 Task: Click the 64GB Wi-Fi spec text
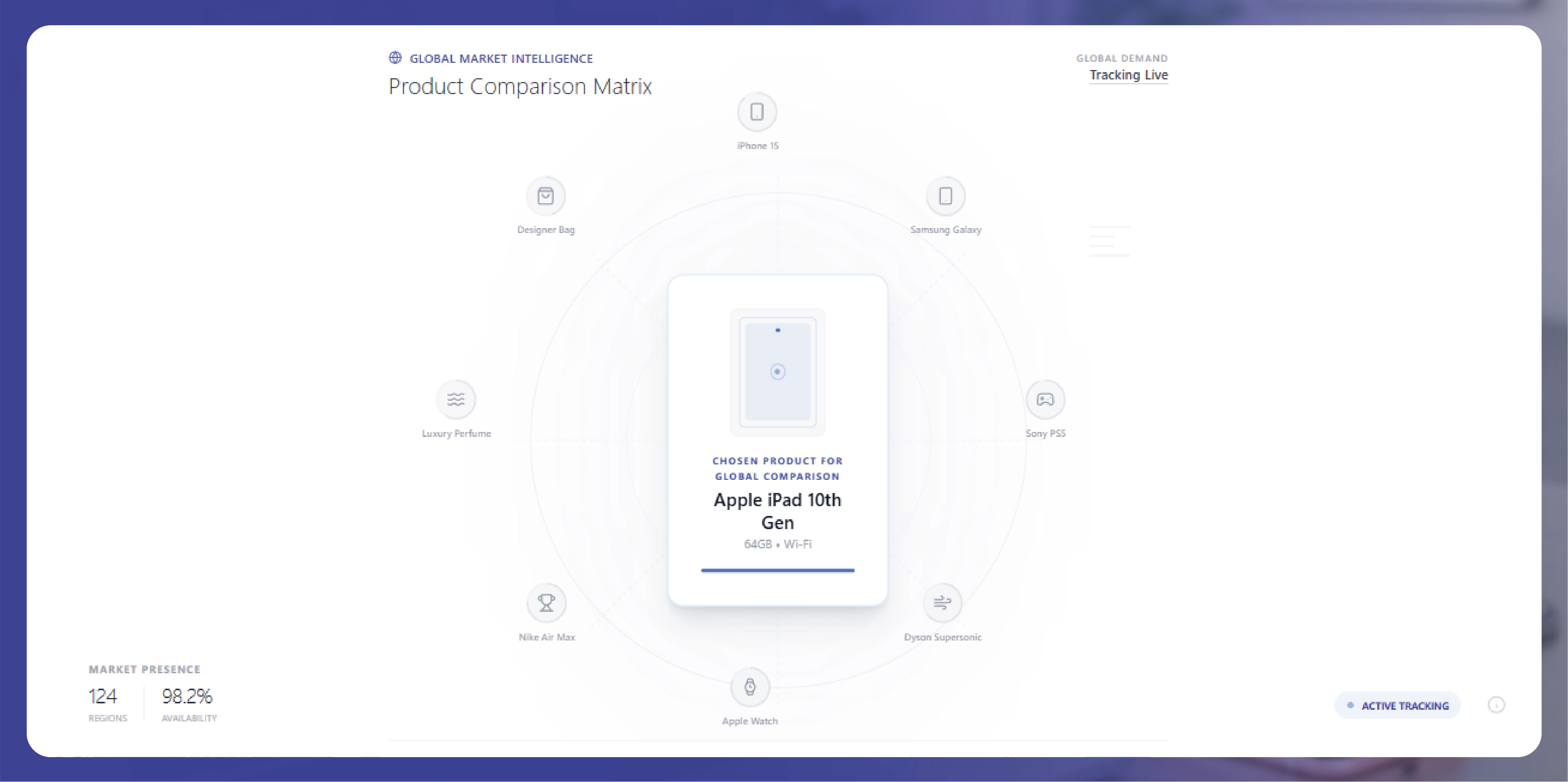point(777,544)
